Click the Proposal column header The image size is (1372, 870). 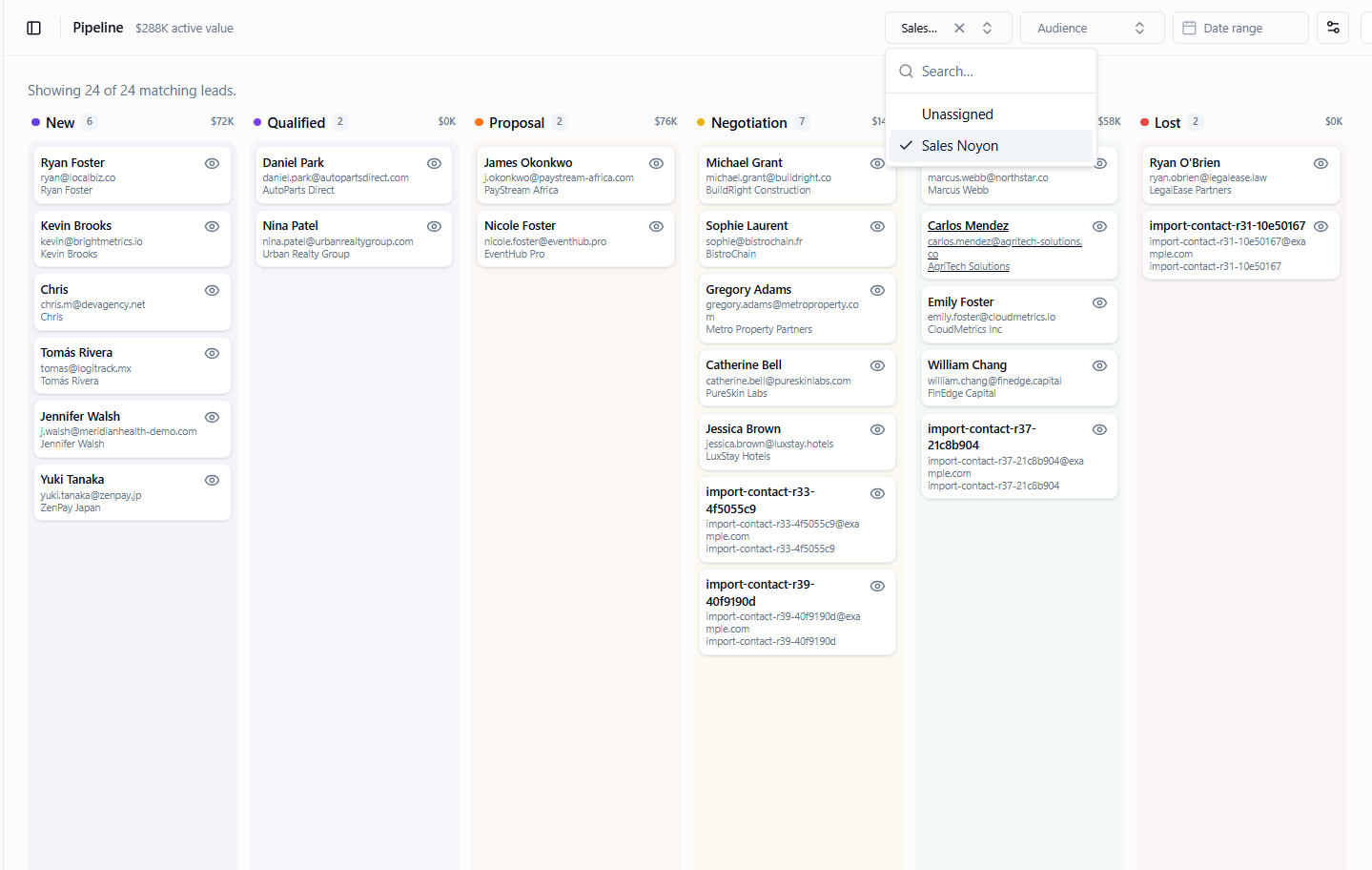coord(517,123)
